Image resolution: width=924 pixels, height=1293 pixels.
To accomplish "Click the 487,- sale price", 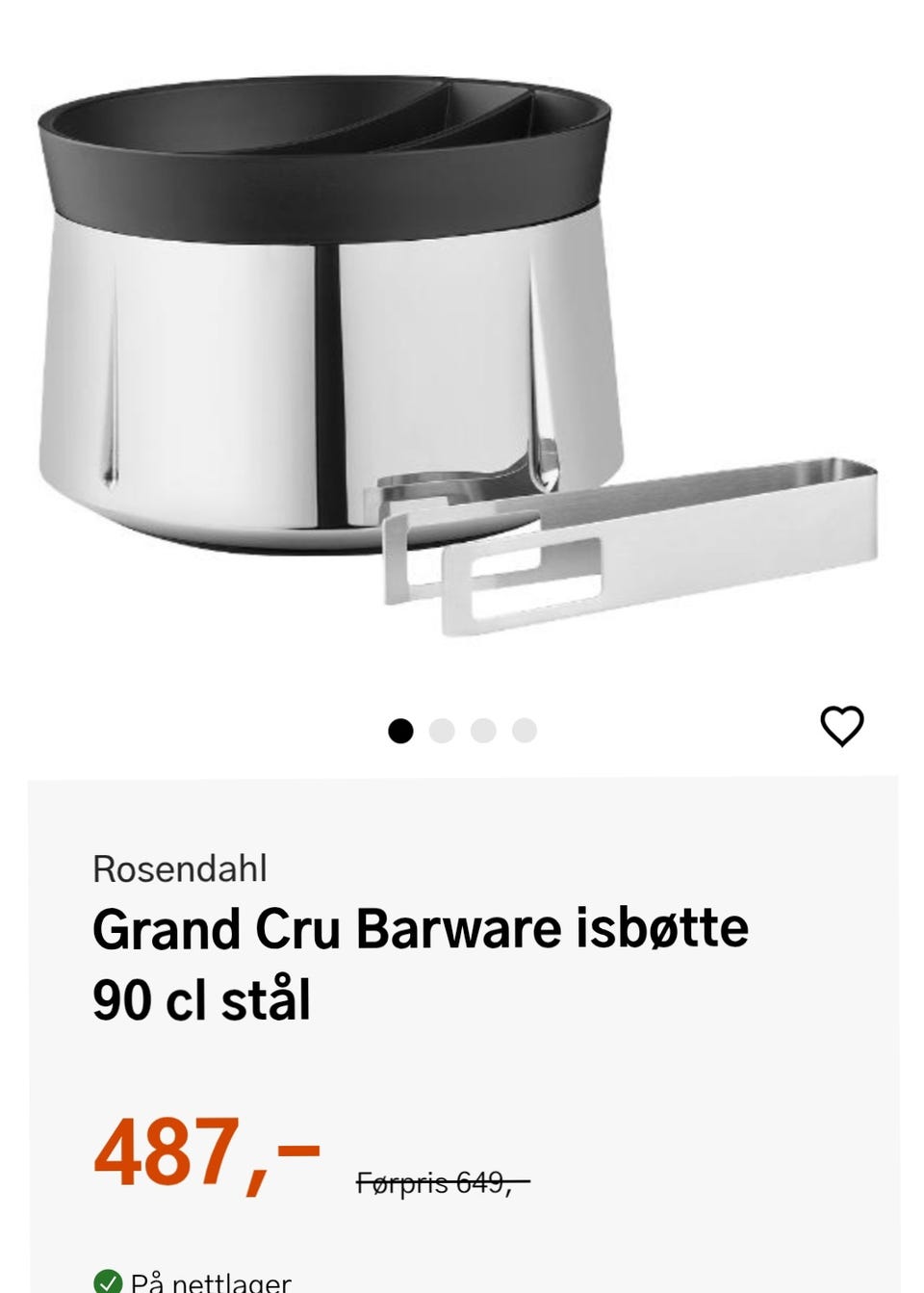I will pyautogui.click(x=207, y=1152).
